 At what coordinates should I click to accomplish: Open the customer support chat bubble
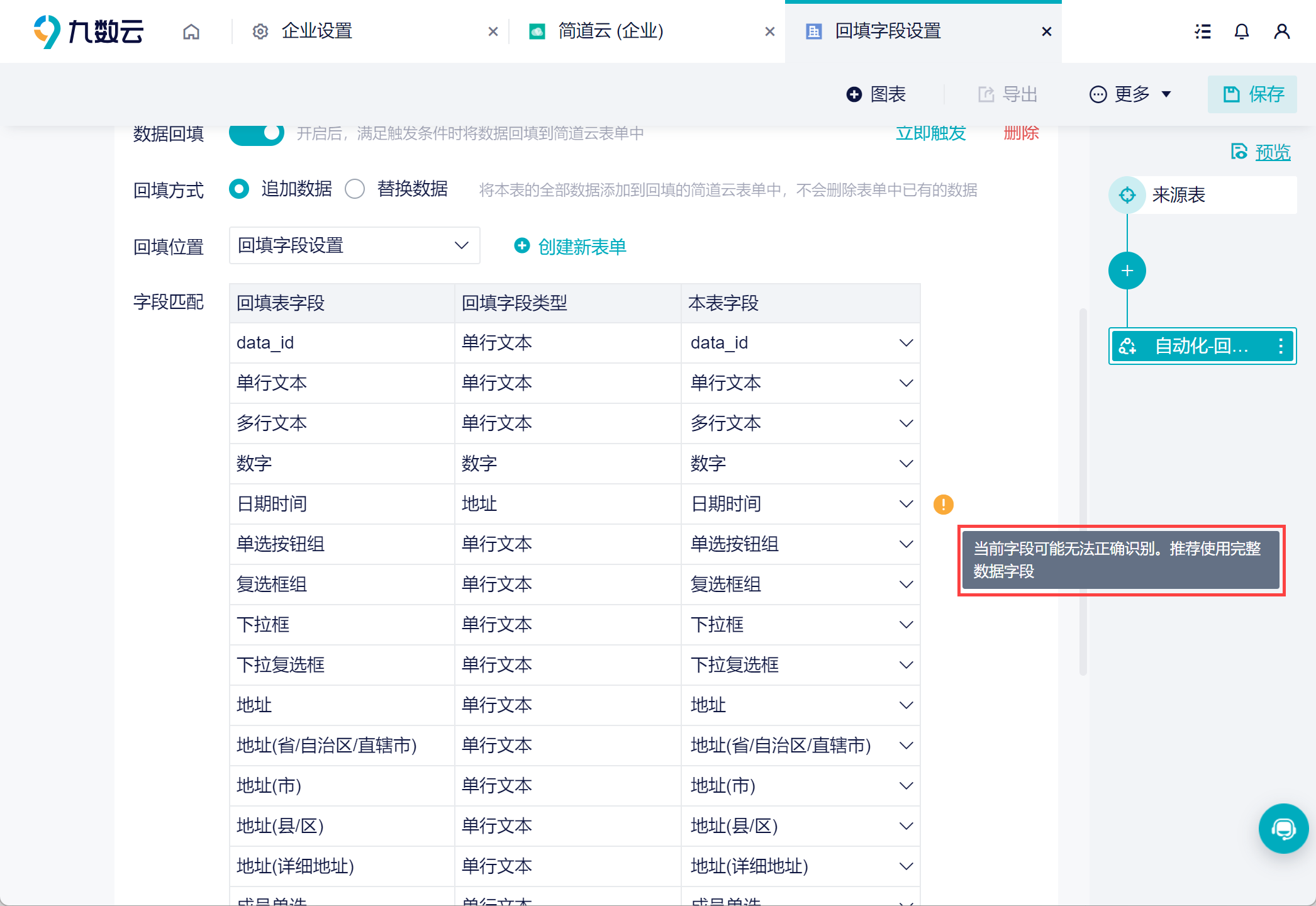tap(1283, 829)
